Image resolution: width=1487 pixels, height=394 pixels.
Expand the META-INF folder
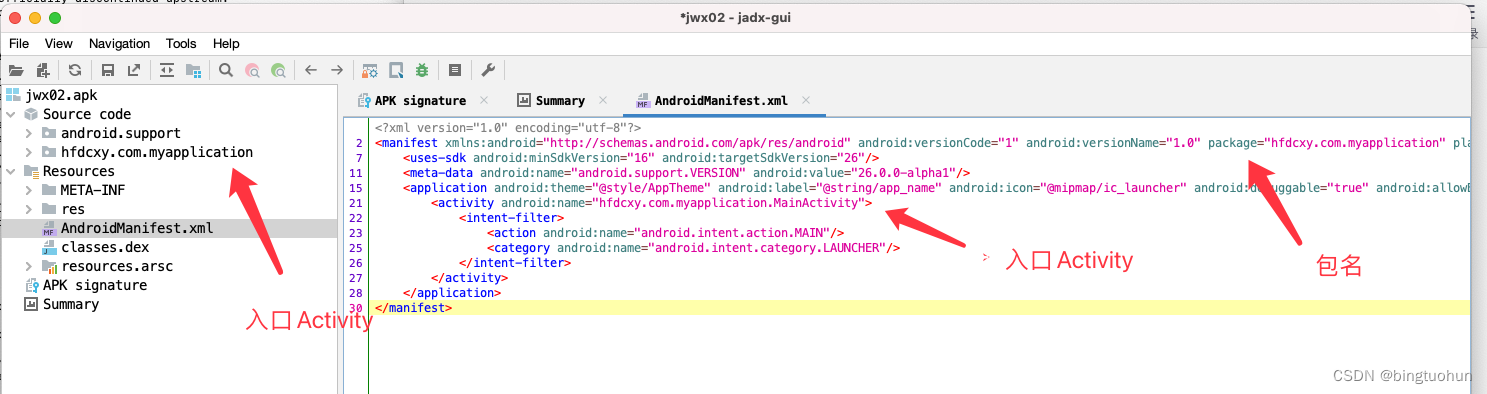[29, 190]
